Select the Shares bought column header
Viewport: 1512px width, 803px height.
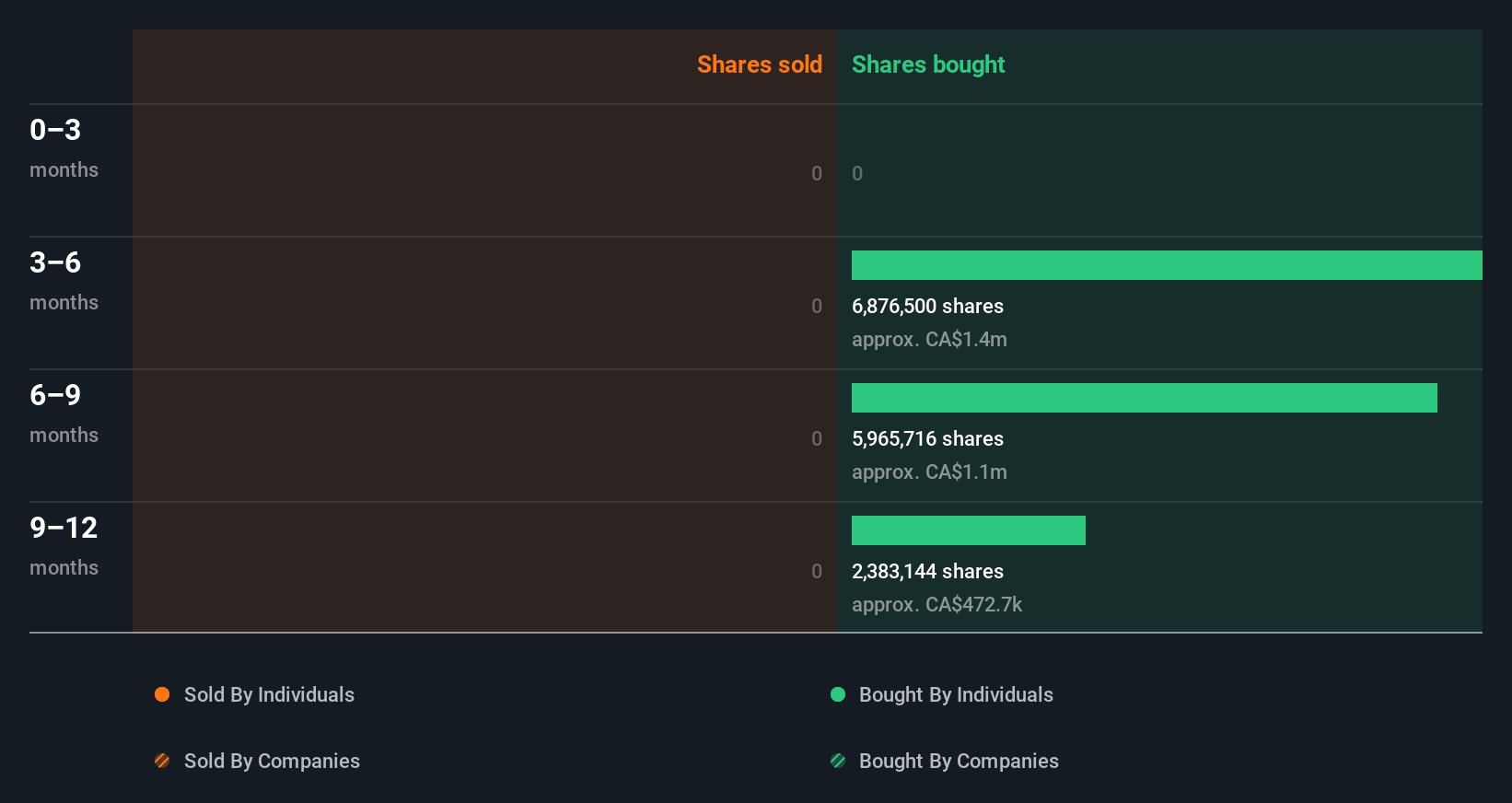pos(928,64)
